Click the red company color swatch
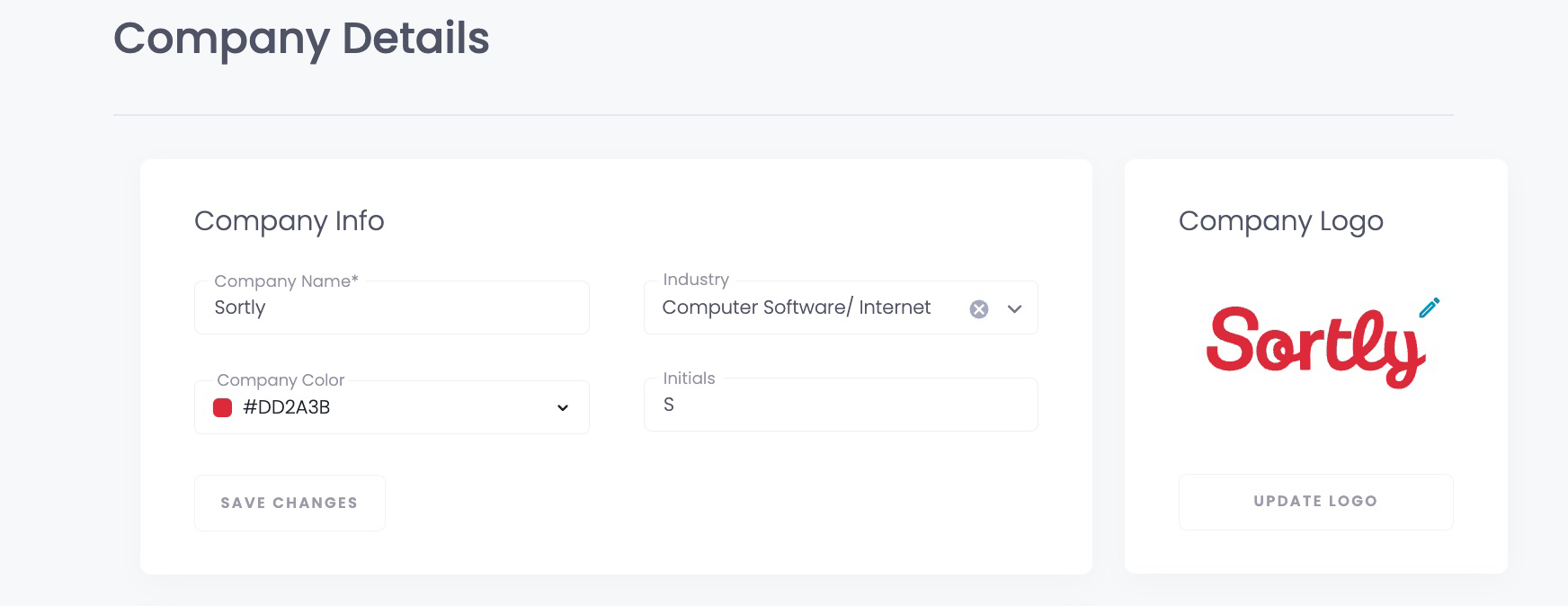This screenshot has height=606, width=1568. tap(222, 408)
